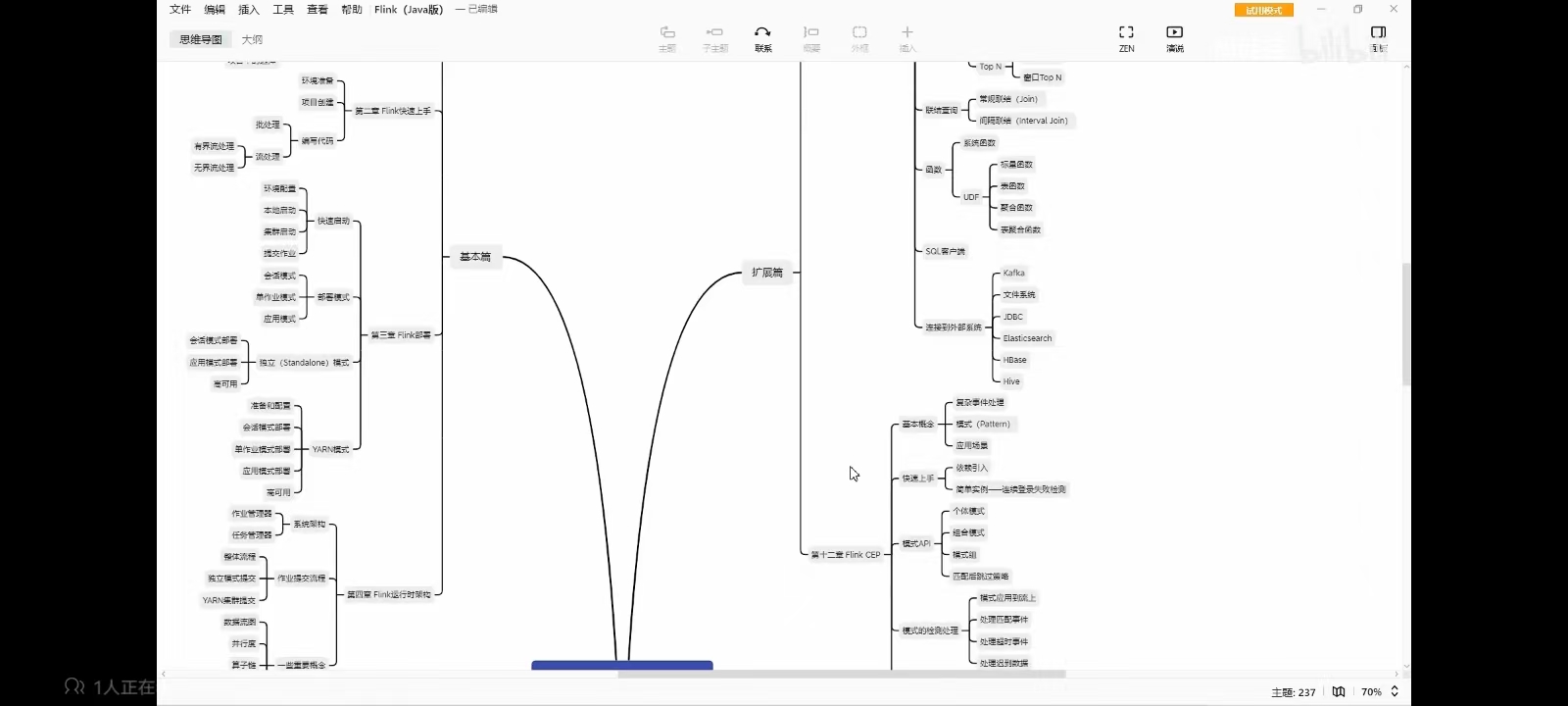Select the Kafka node
This screenshot has height=706, width=1568.
click(x=1013, y=274)
